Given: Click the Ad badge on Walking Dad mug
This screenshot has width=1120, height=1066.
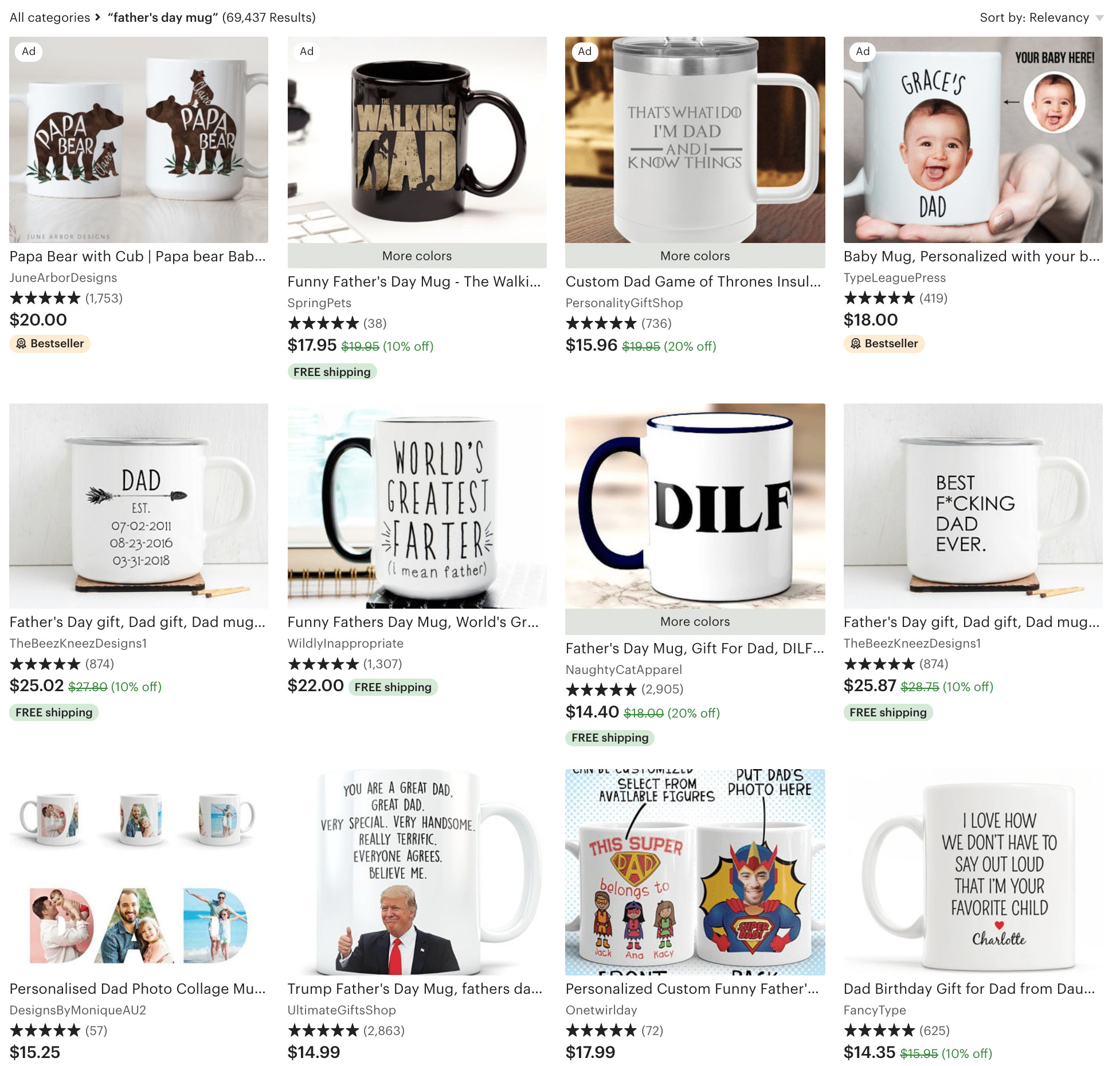Looking at the screenshot, I should (307, 52).
